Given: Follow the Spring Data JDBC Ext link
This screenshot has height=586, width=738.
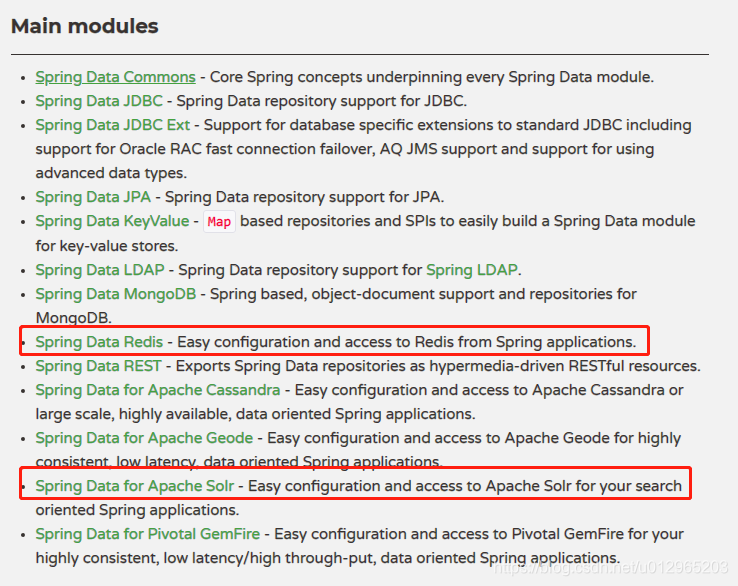Looking at the screenshot, I should (x=112, y=125).
